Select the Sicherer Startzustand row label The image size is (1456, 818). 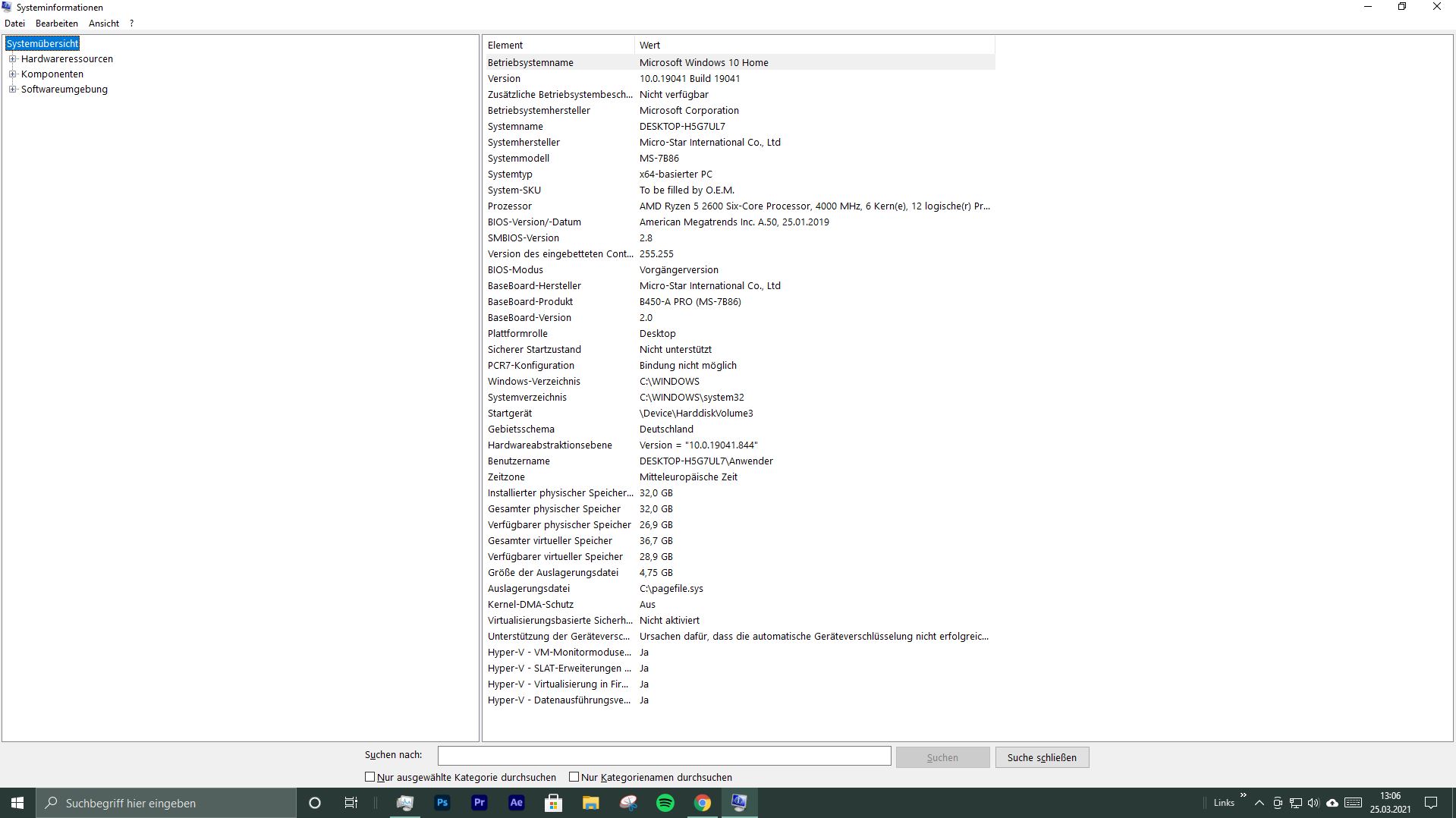click(534, 350)
